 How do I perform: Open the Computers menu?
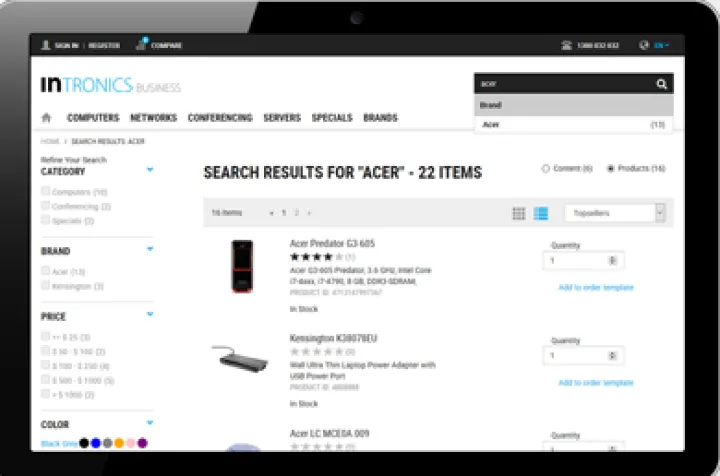pyautogui.click(x=93, y=118)
